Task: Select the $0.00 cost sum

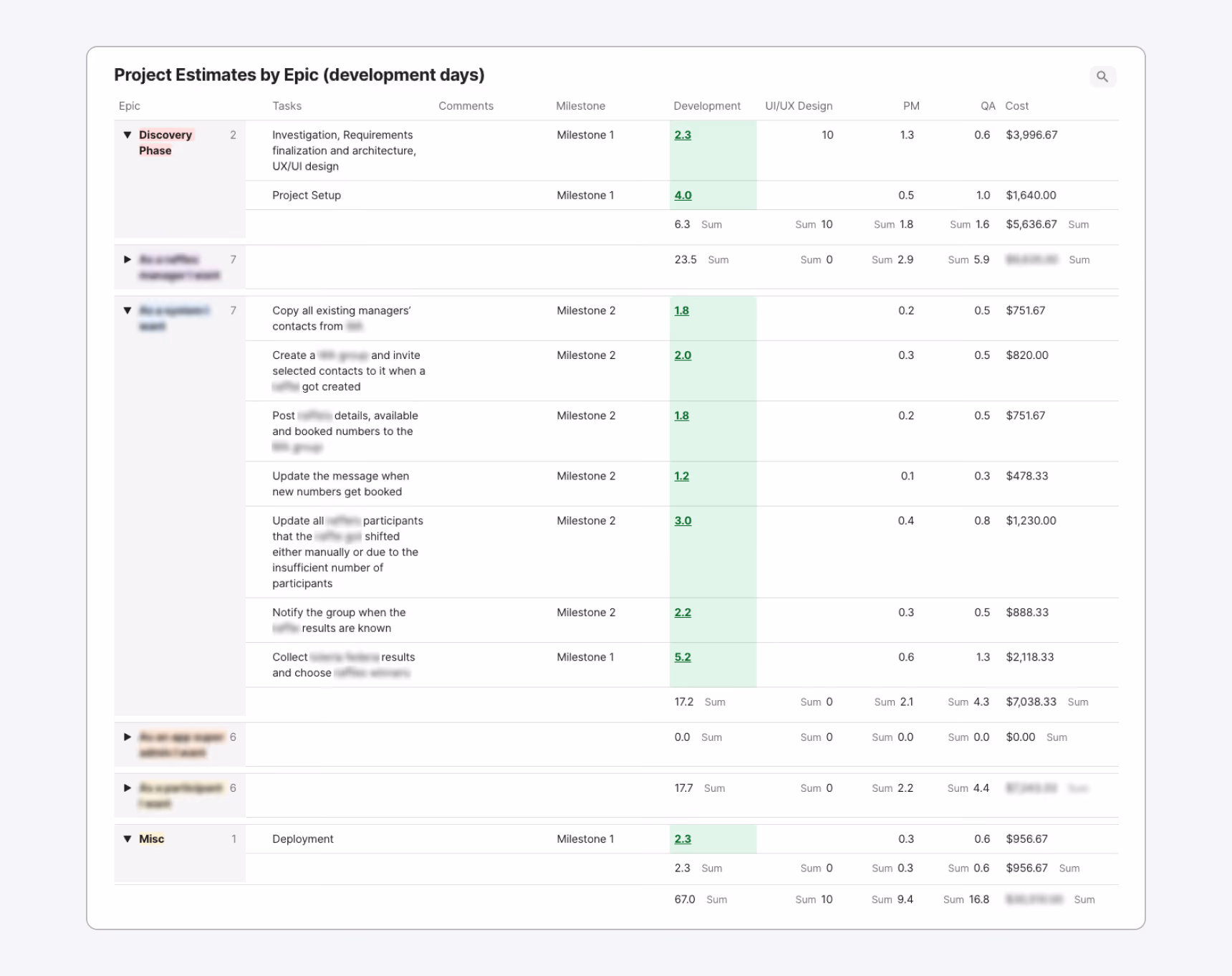Action: pyautogui.click(x=1020, y=737)
